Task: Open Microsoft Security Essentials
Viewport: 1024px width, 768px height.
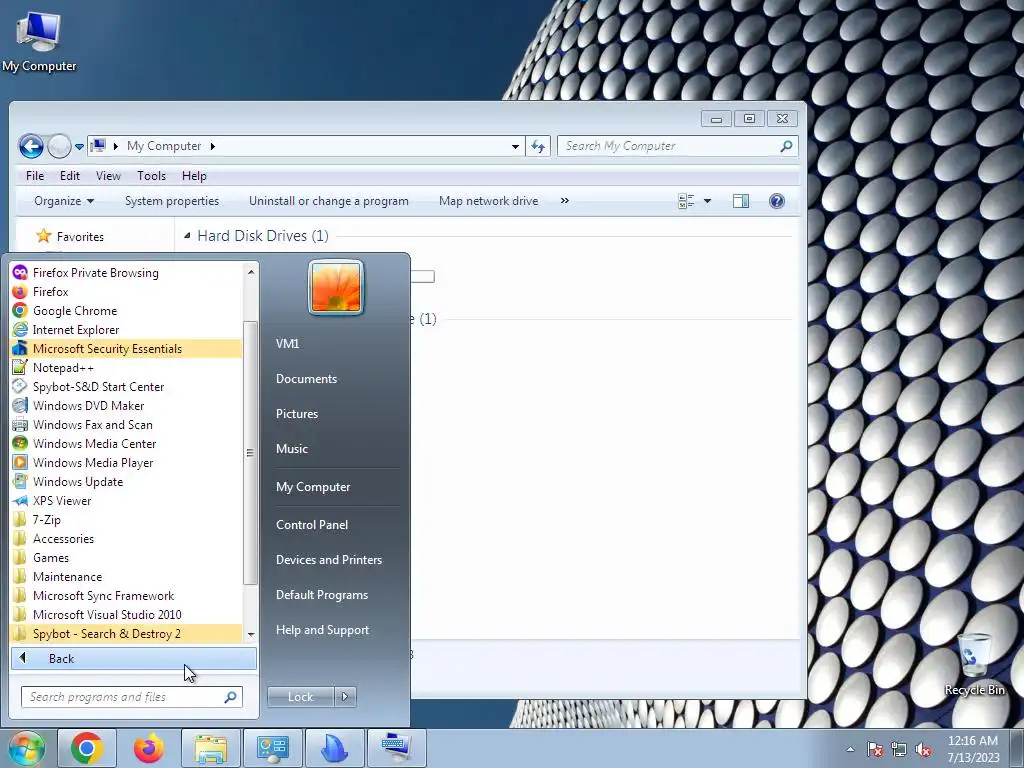Action: [x=127, y=349]
